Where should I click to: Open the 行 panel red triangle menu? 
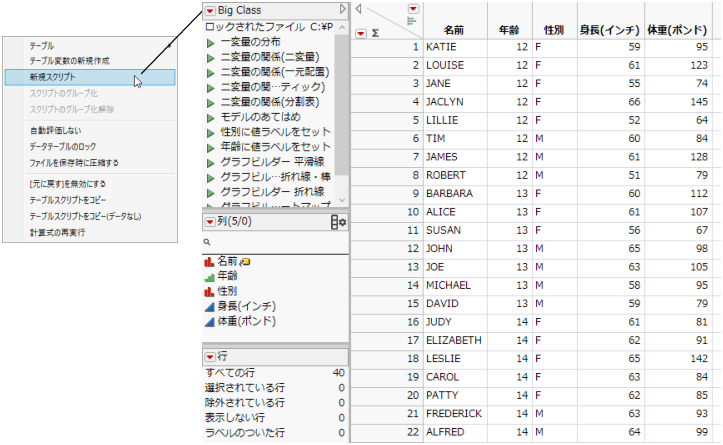pos(209,357)
